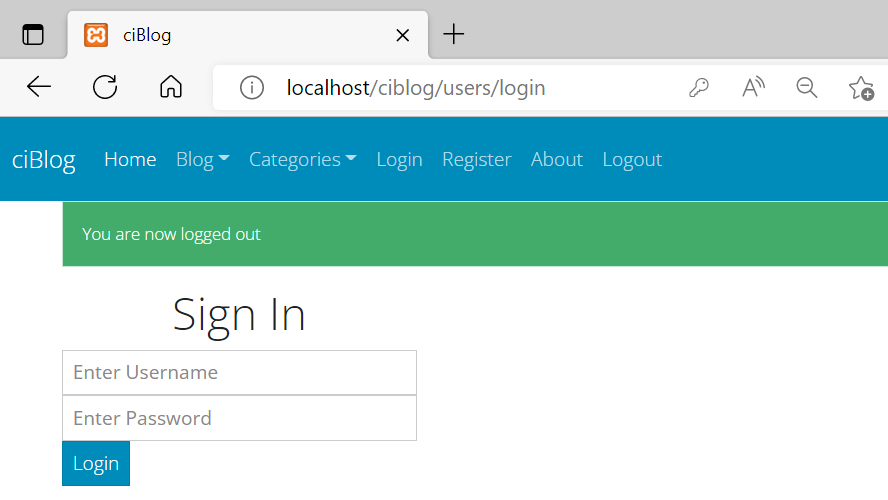The width and height of the screenshot is (888, 500).
Task: View site information icon in address bar
Action: (251, 88)
